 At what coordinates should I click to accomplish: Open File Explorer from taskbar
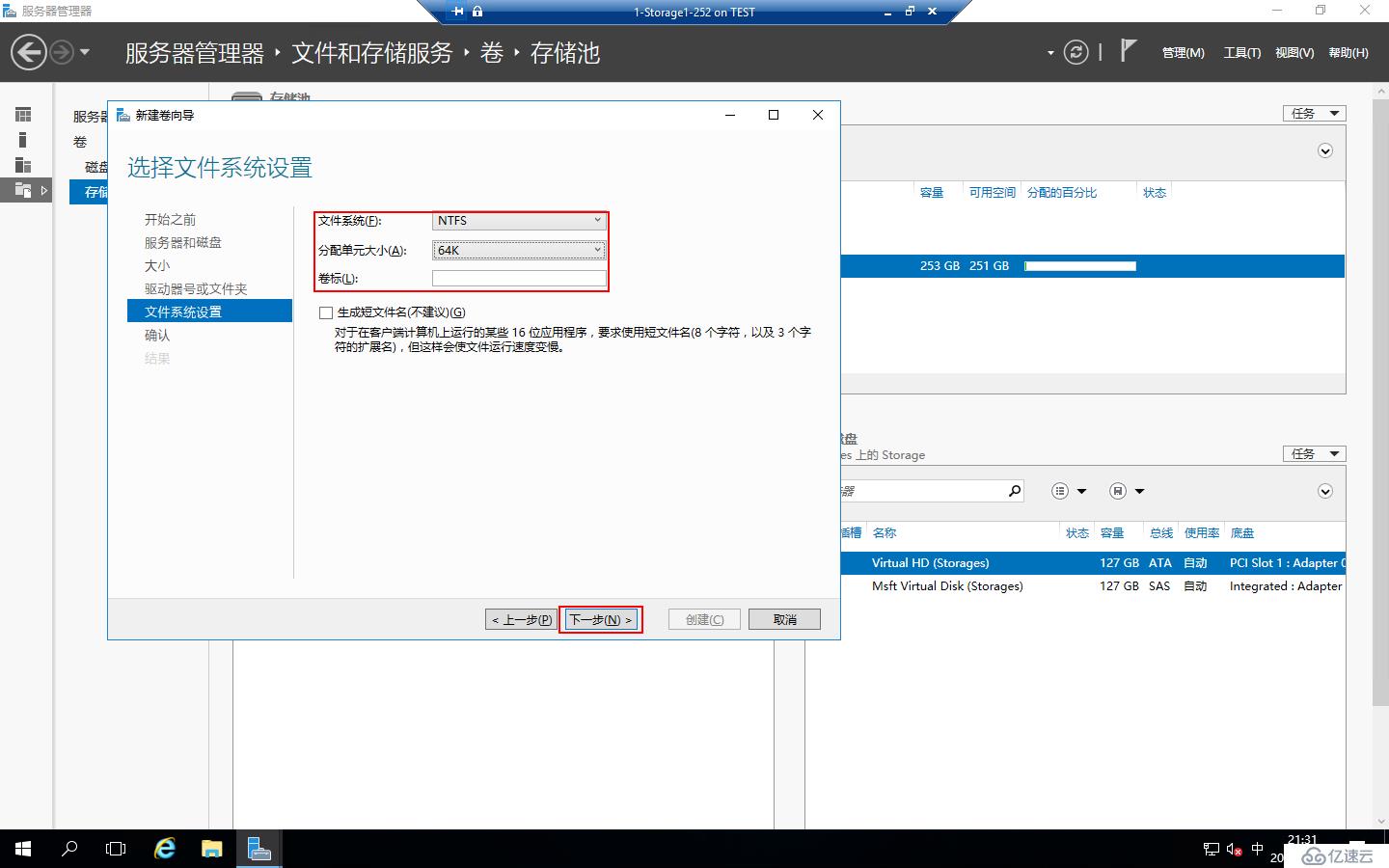pyautogui.click(x=211, y=849)
